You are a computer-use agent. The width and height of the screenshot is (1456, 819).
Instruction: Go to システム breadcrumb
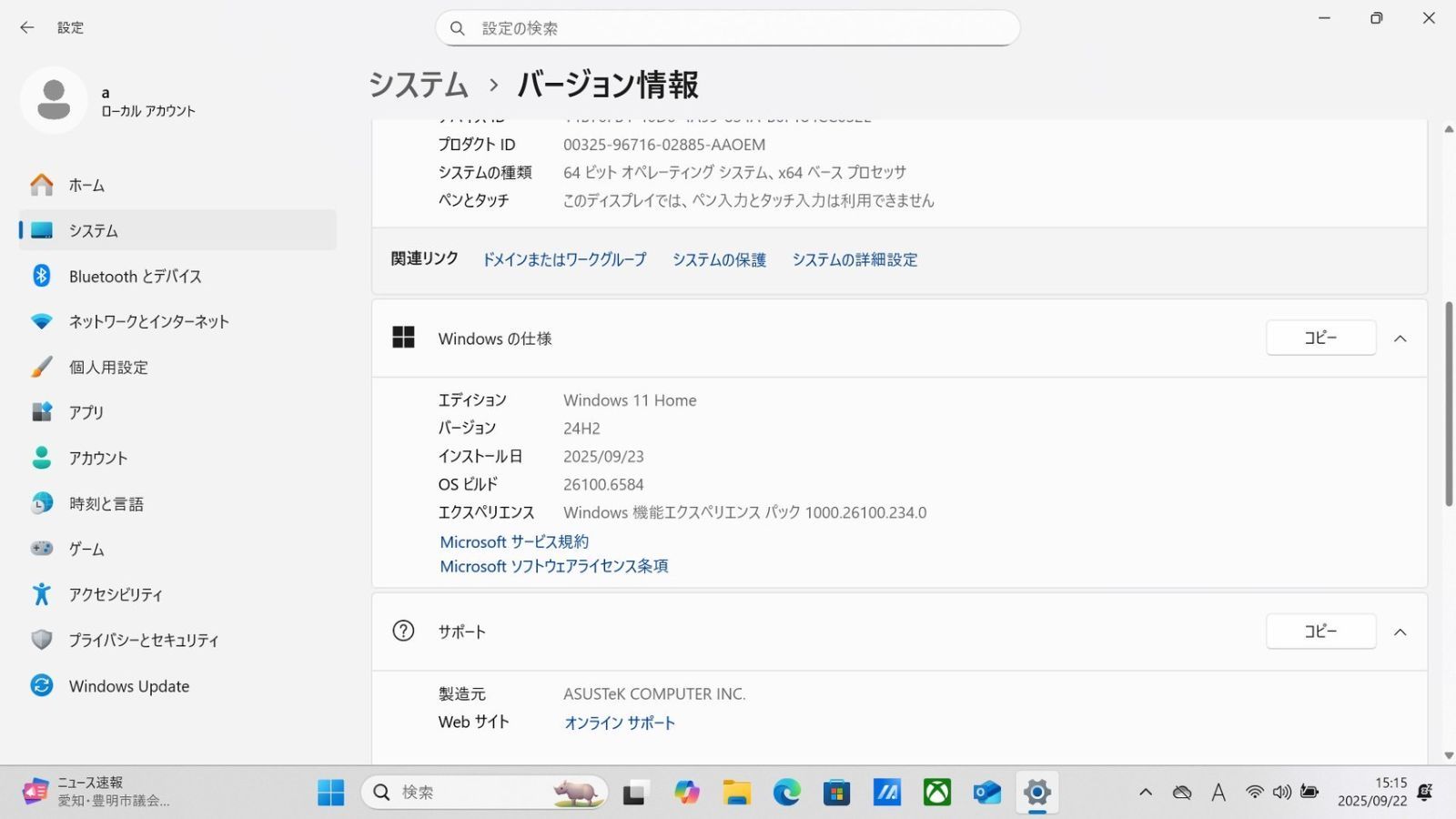tap(418, 85)
